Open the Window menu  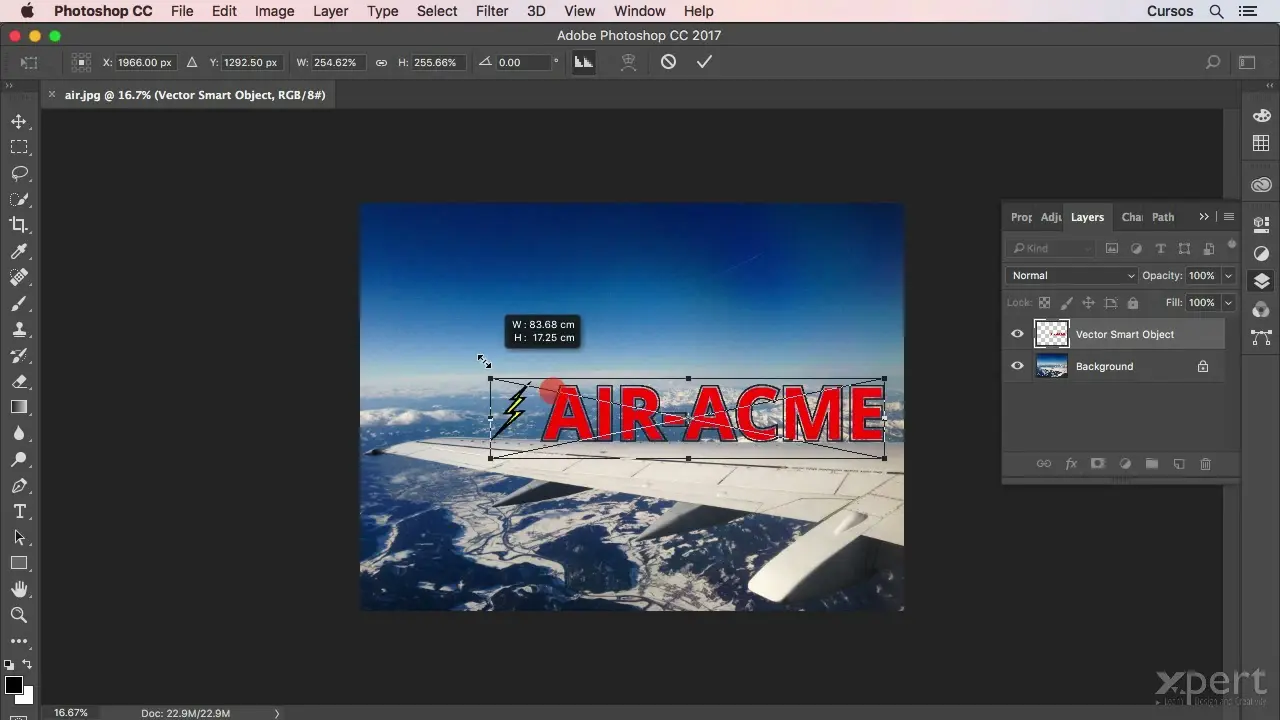click(639, 11)
